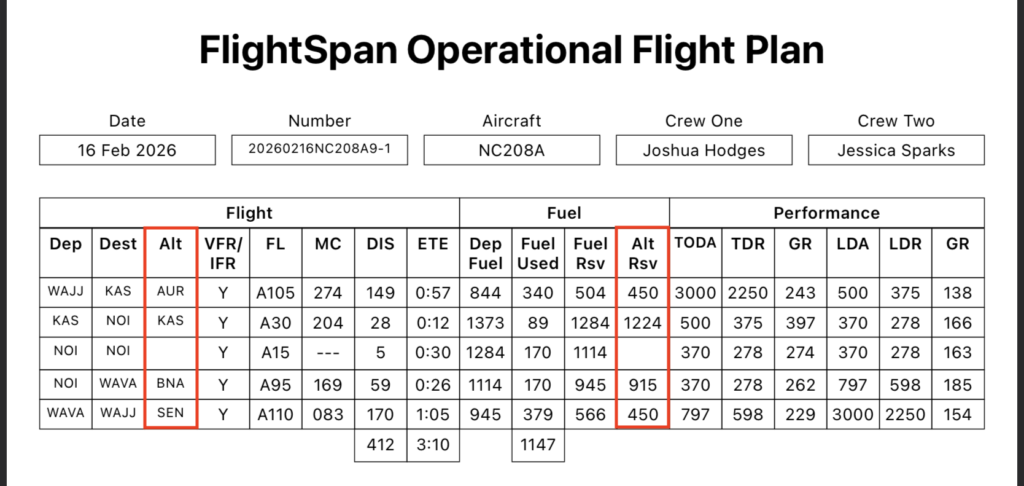
Task: Click the TODA column header
Action: pyautogui.click(x=695, y=244)
